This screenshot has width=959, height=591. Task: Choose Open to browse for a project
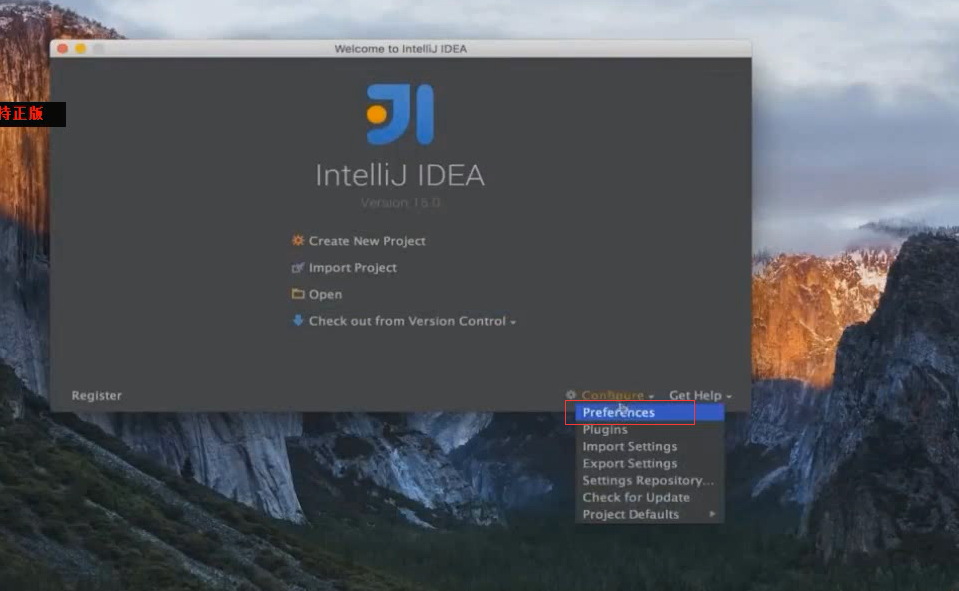point(325,294)
